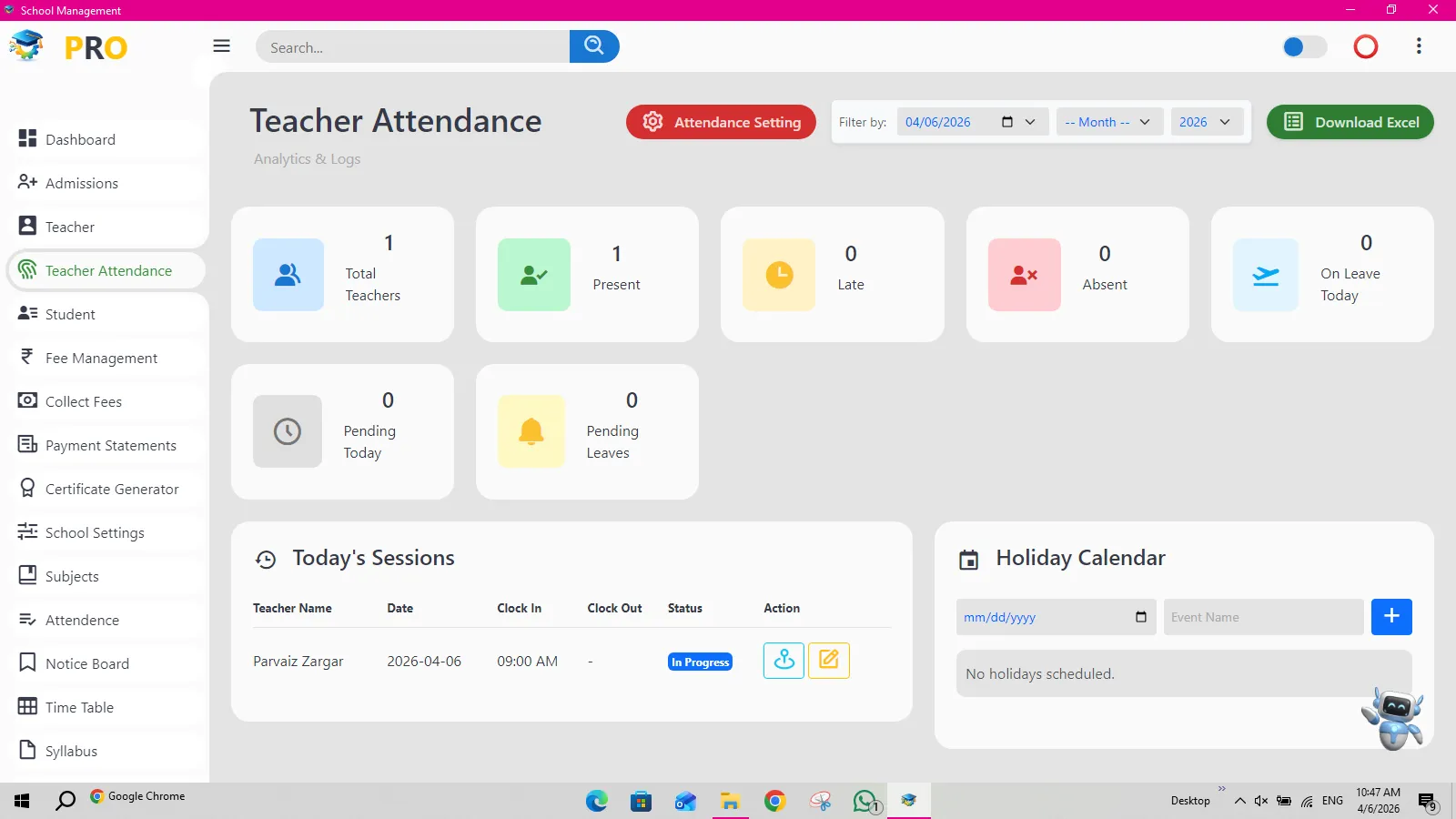Screen dimensions: 1456x819
Task: Go to Teacher section in sidebar
Action: 107,227
